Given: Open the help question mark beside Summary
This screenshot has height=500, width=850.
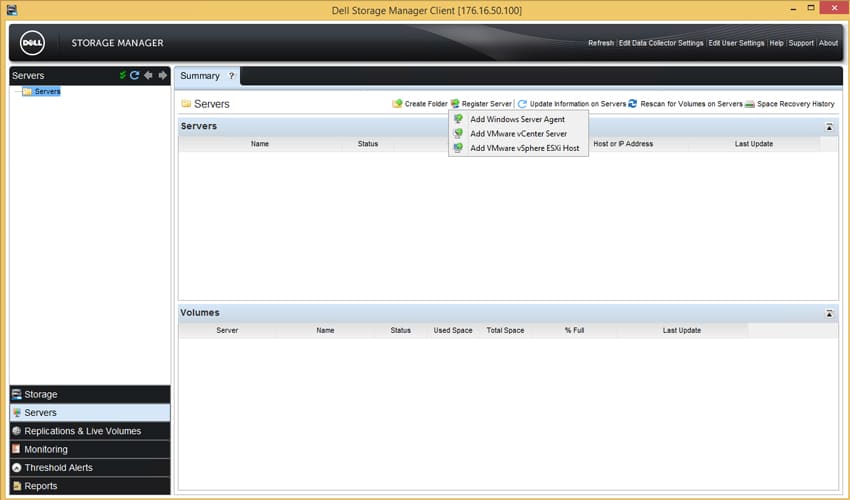Looking at the screenshot, I should (231, 76).
